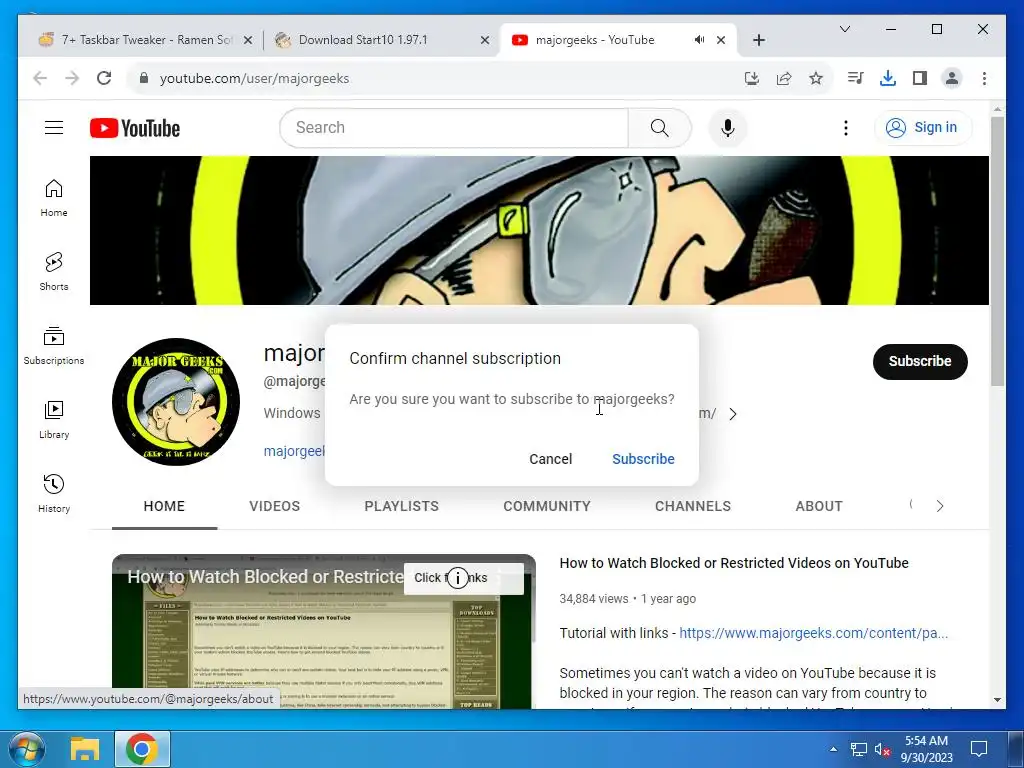Close the Download Start10 tab

tap(485, 40)
